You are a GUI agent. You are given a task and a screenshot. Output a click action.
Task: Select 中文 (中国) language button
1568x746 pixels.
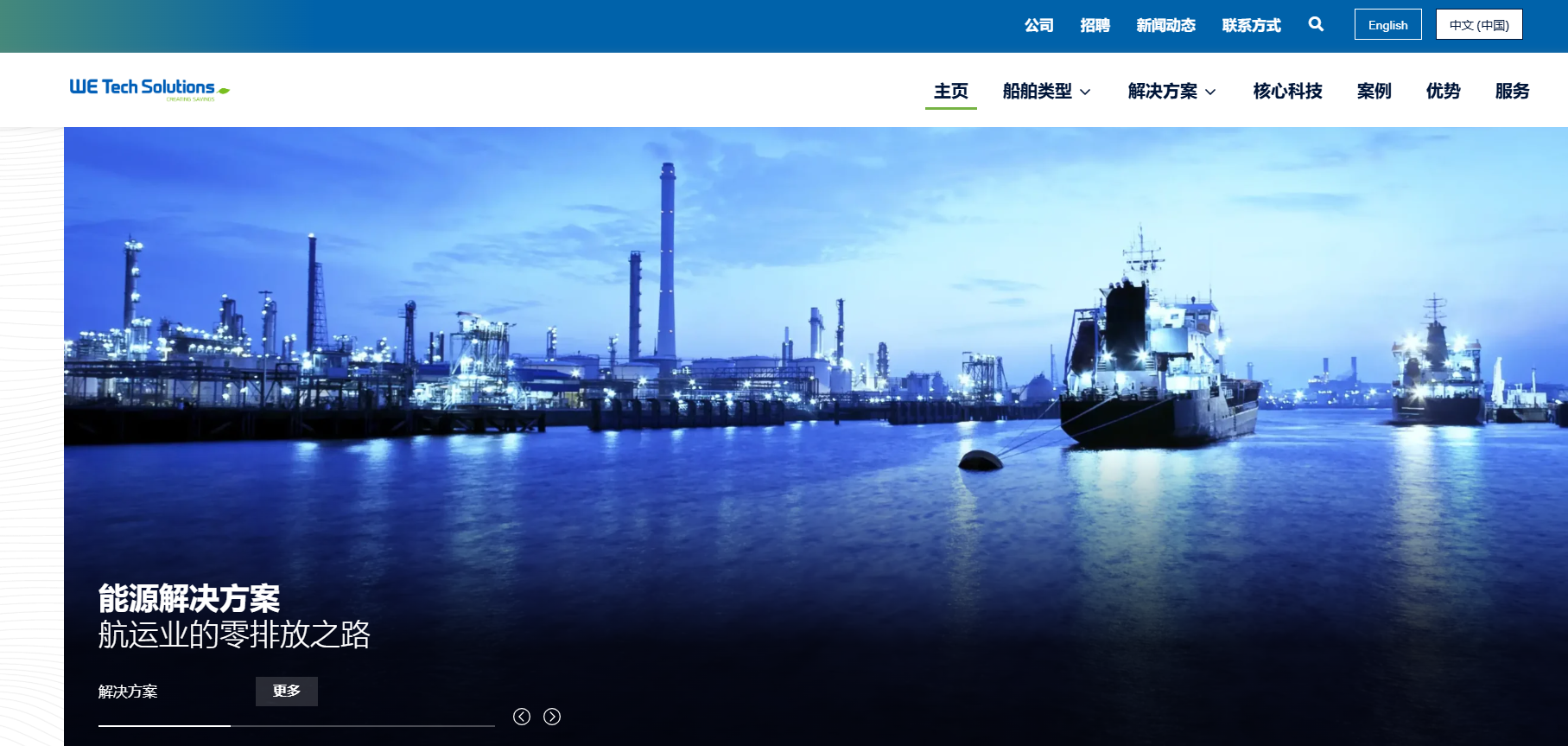(x=1479, y=24)
